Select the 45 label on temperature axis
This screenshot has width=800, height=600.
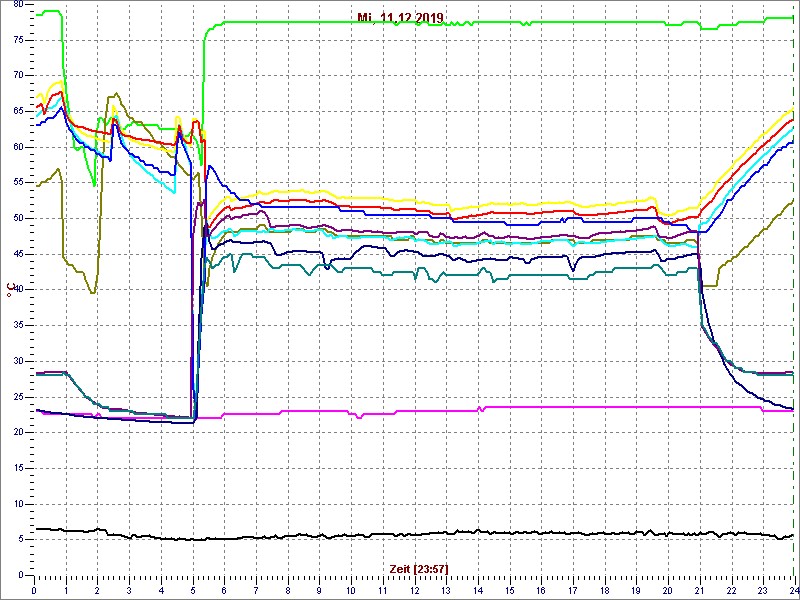click(x=18, y=254)
